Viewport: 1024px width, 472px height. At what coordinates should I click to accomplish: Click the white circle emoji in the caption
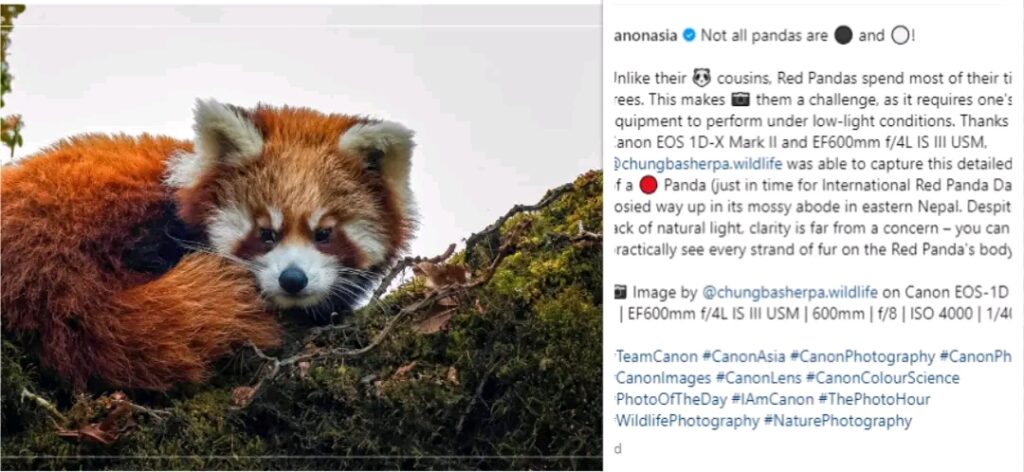[900, 36]
